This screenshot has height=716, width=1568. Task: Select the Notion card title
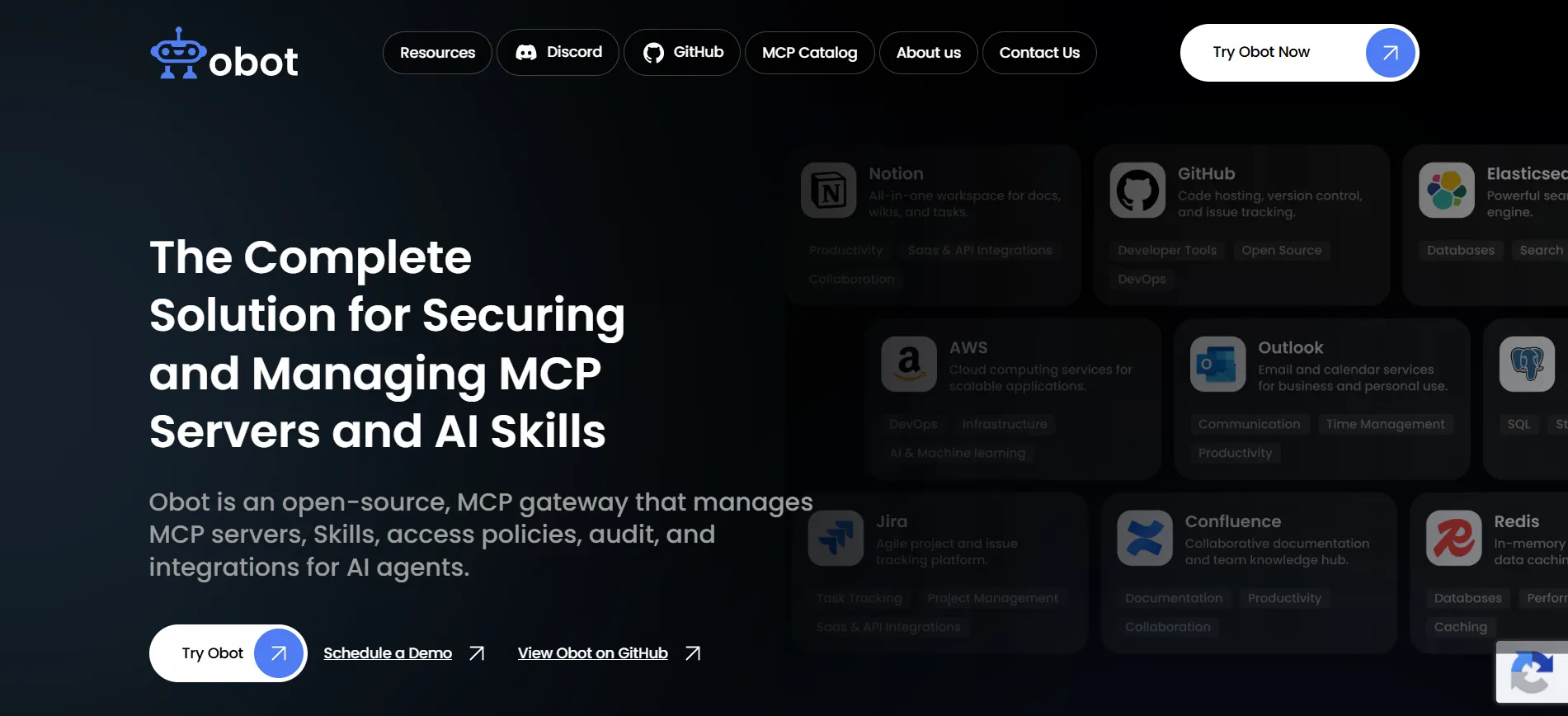pos(896,174)
